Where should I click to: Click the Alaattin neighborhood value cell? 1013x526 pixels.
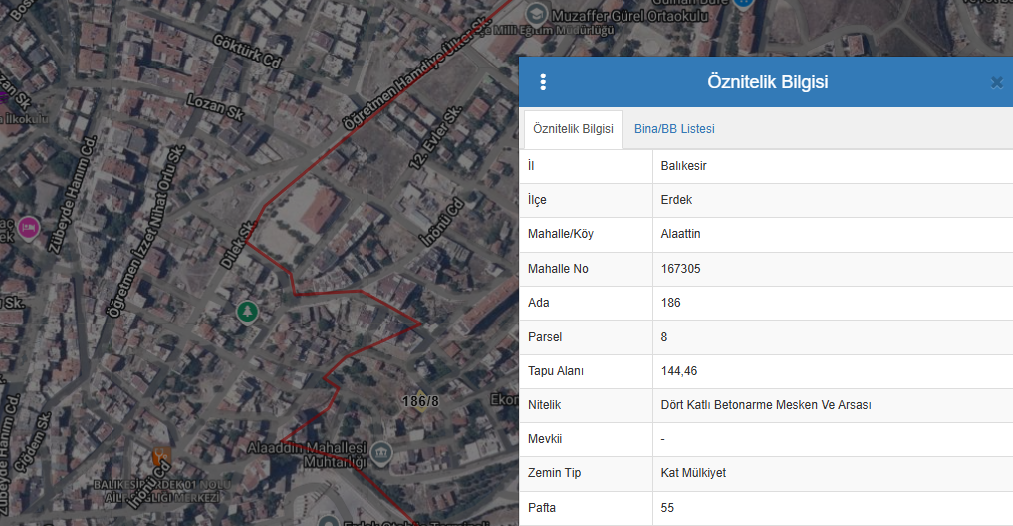click(680, 234)
